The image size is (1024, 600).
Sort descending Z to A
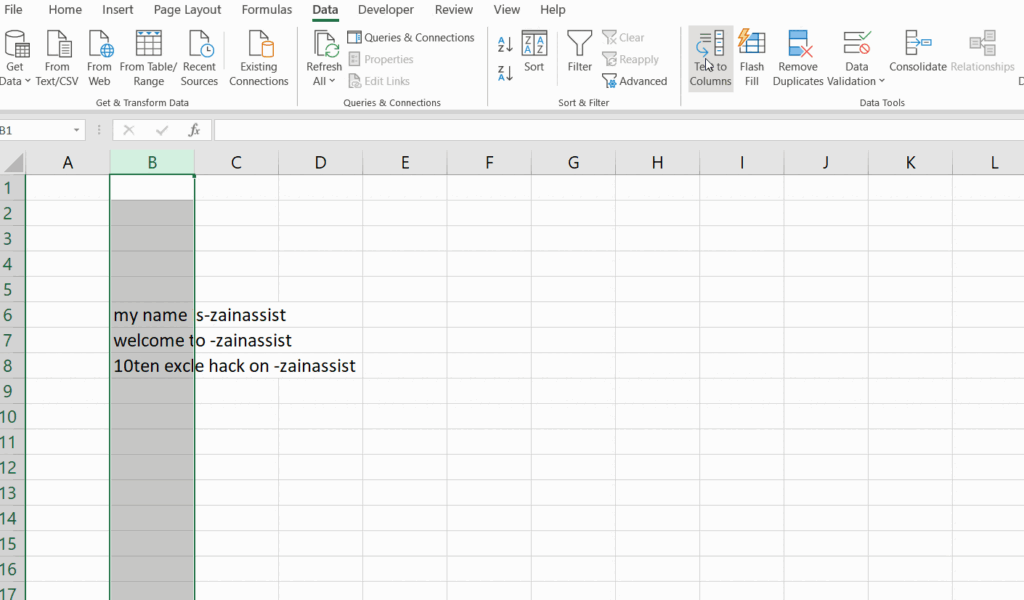[505, 72]
